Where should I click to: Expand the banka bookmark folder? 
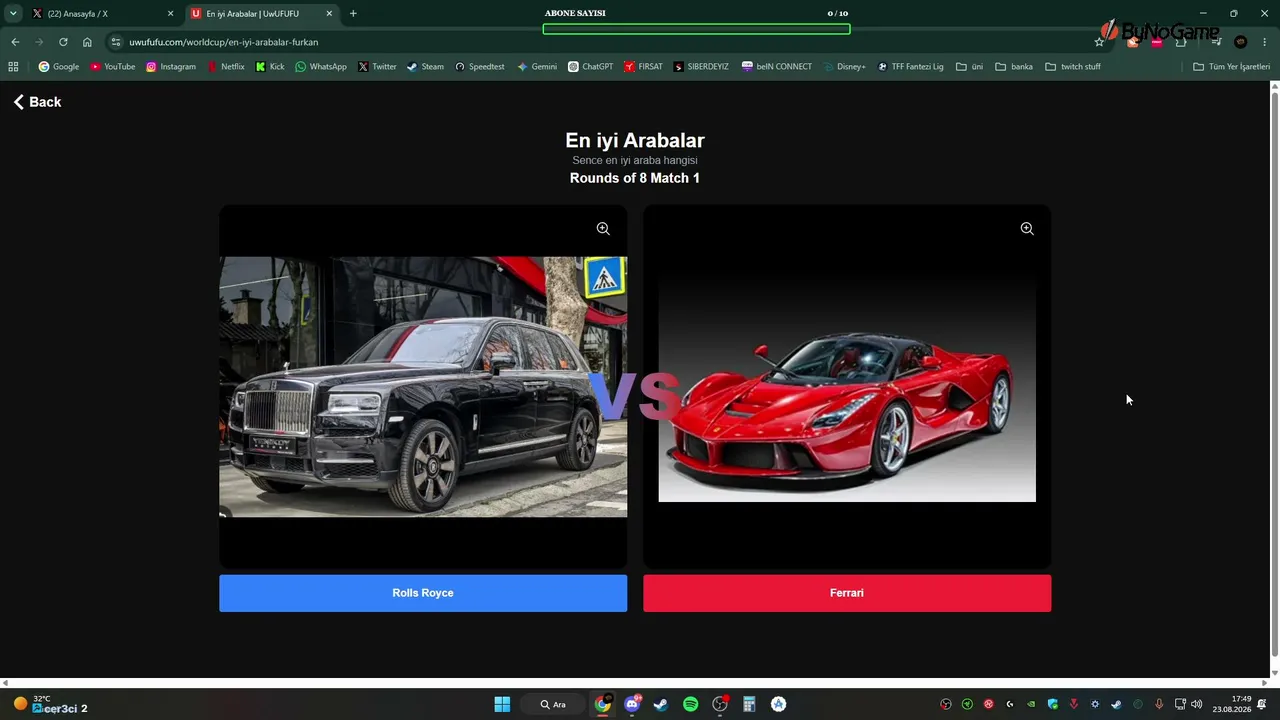1014,67
